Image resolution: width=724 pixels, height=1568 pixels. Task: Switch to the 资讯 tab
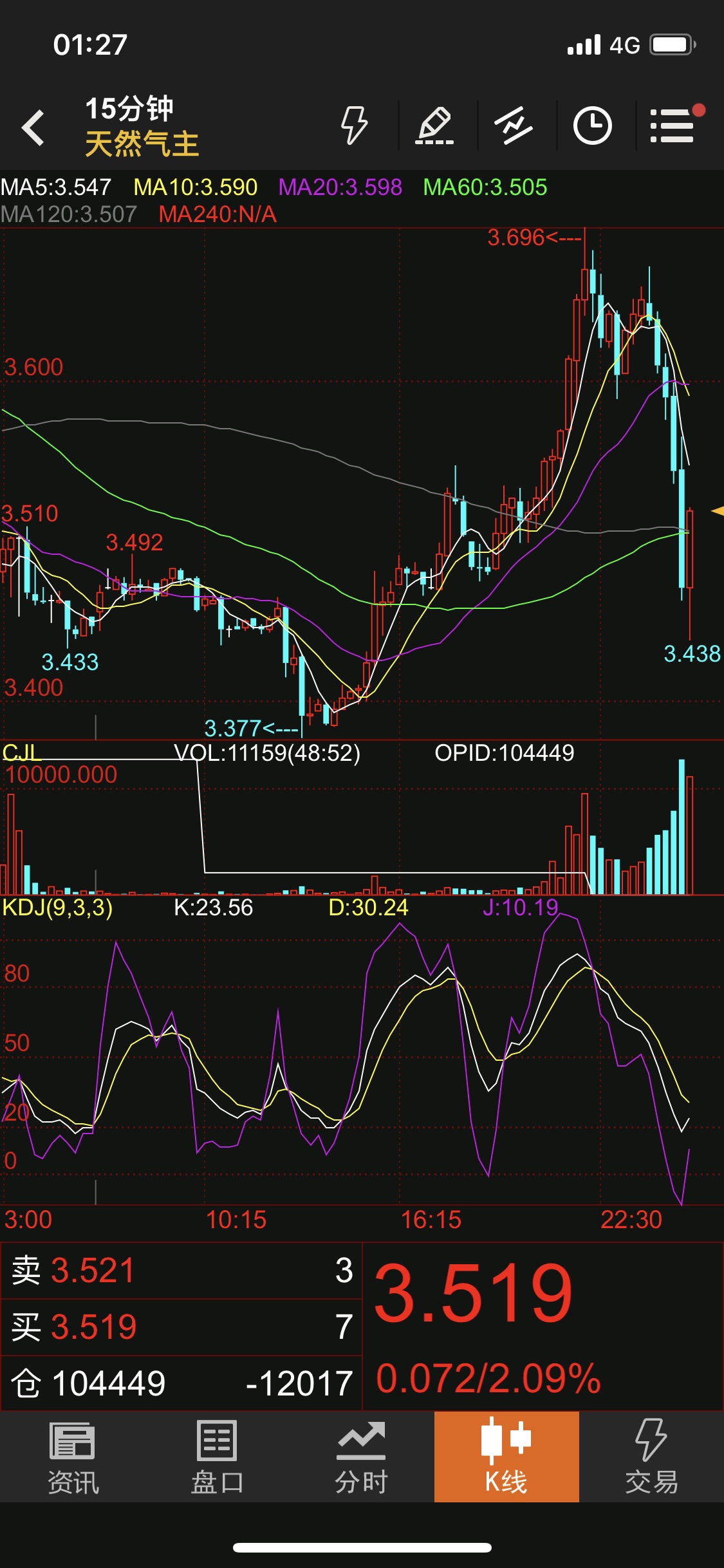(x=73, y=1457)
